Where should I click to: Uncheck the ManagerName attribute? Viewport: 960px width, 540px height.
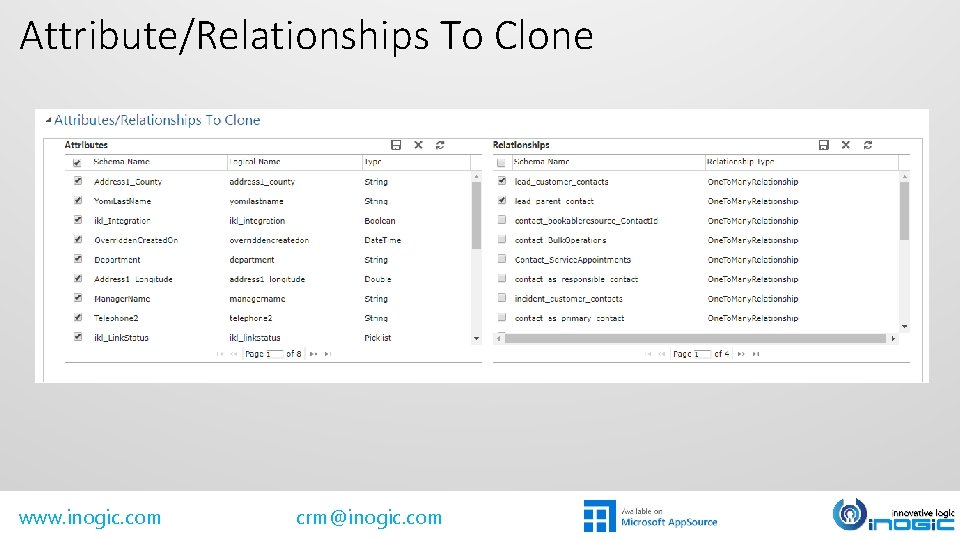tap(78, 298)
